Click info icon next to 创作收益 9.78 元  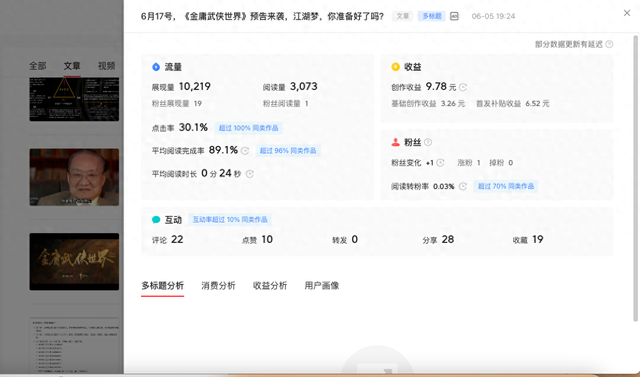pyautogui.click(x=463, y=87)
